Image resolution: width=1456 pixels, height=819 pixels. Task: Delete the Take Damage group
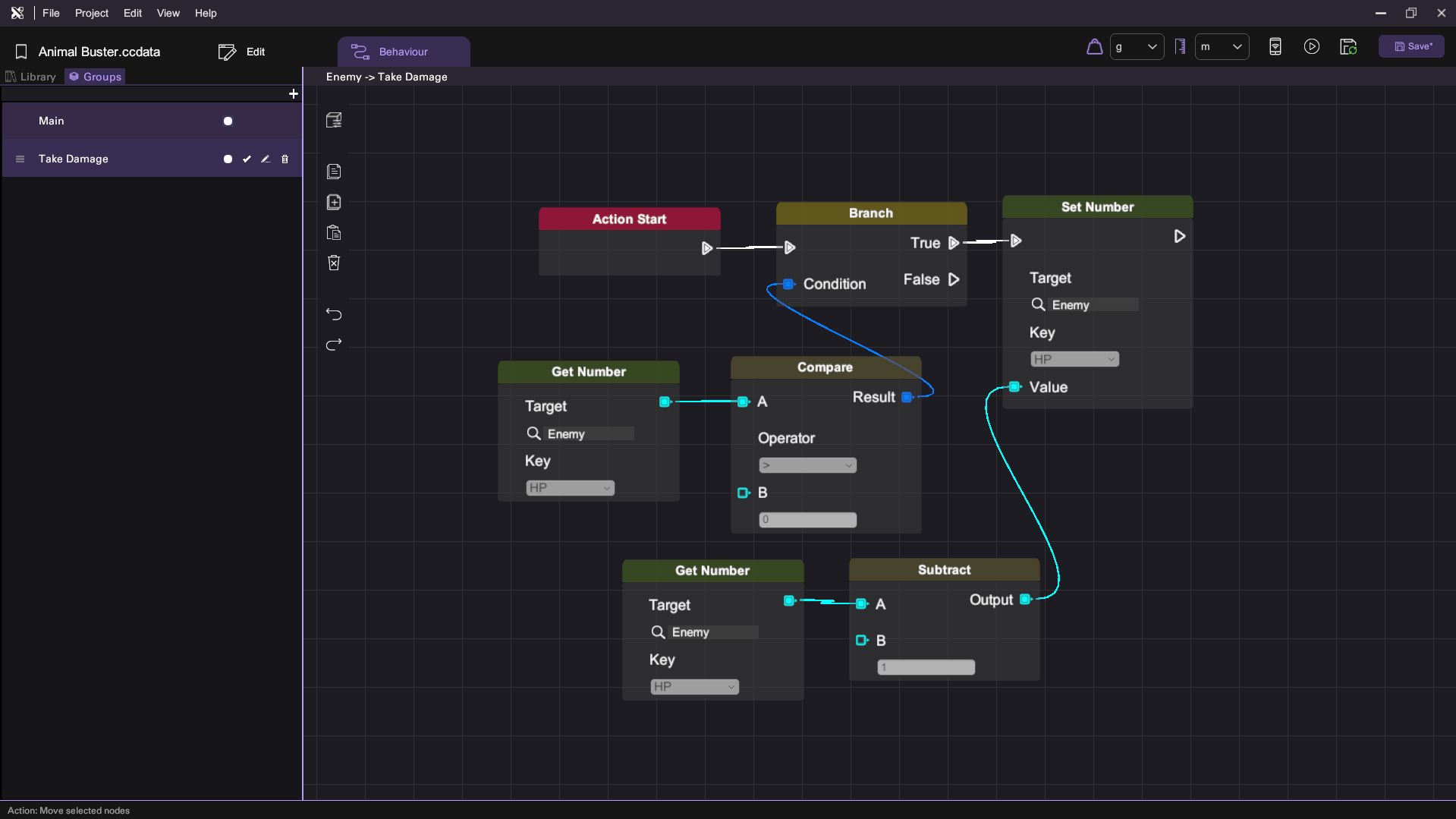click(x=285, y=159)
